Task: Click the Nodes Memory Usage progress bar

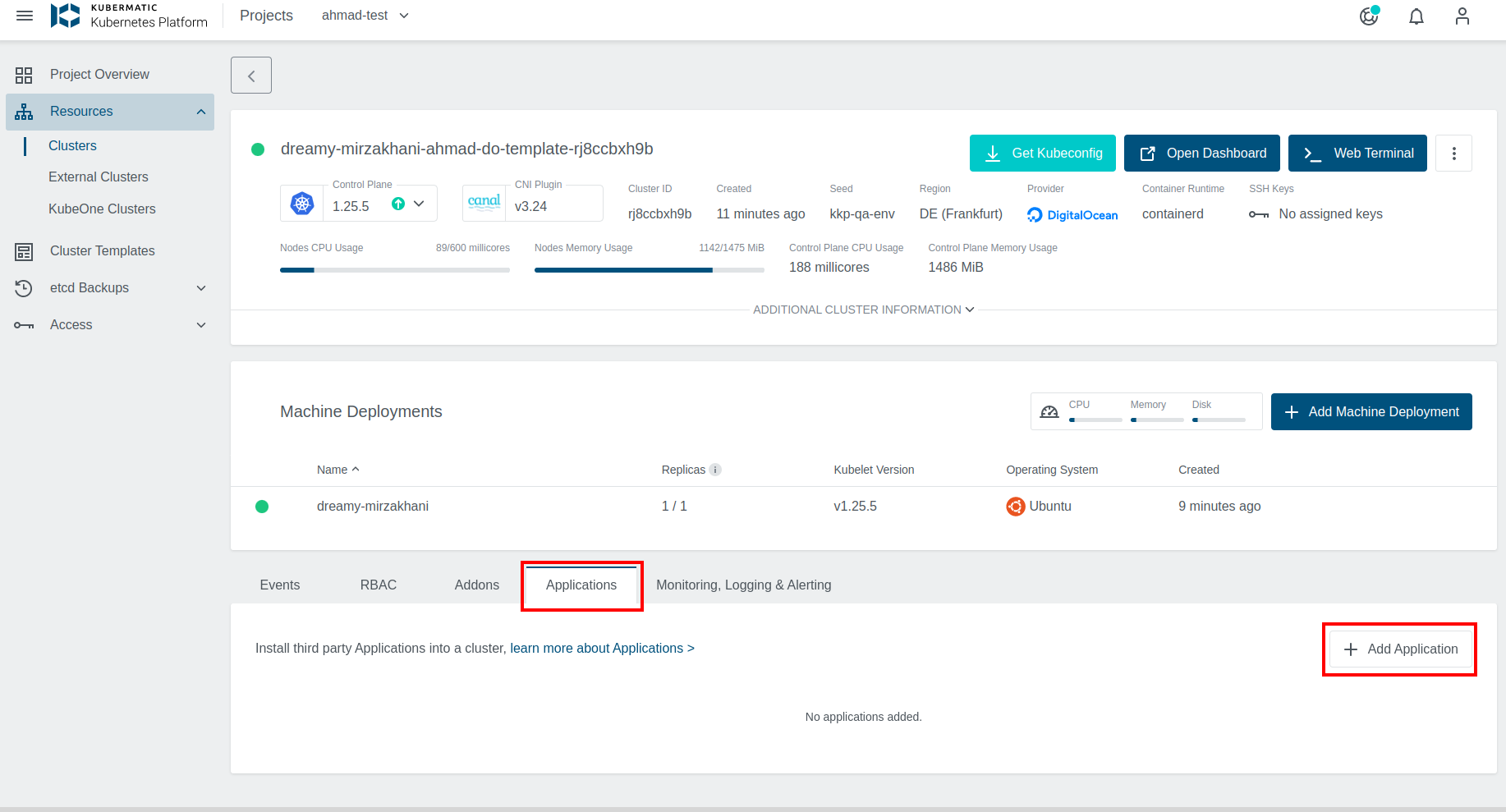Action: coord(649,270)
